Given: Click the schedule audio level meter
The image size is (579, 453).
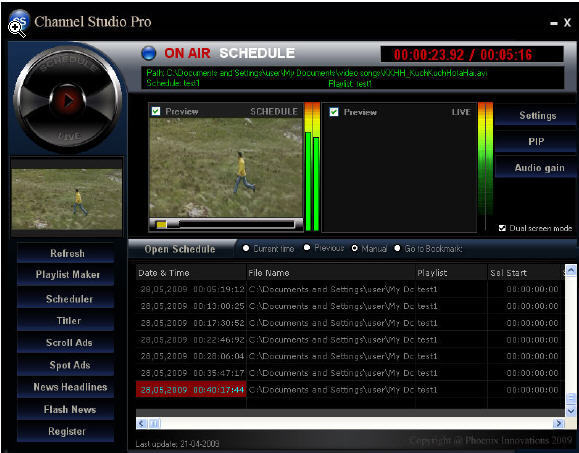Looking at the screenshot, I should [312, 167].
